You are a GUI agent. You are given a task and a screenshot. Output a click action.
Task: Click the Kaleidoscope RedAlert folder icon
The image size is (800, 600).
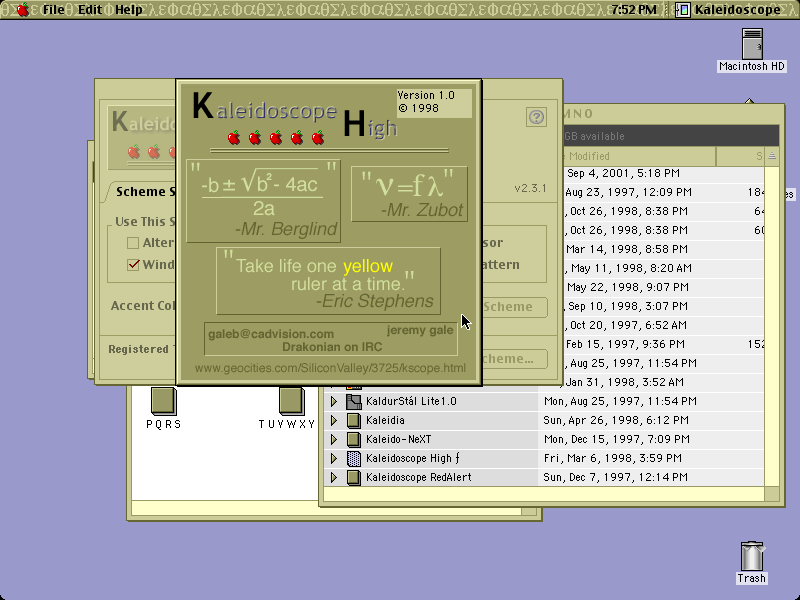click(354, 477)
